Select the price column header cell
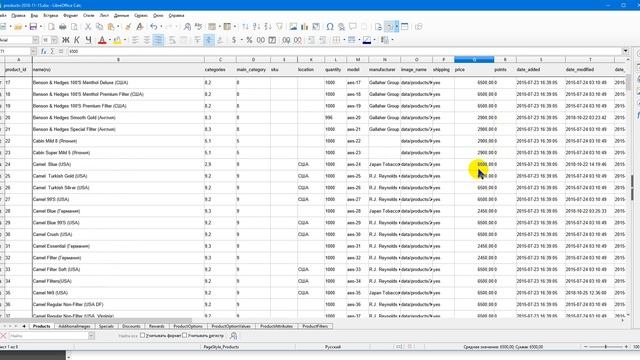Image resolution: width=640 pixels, height=360 pixels. 474,69
